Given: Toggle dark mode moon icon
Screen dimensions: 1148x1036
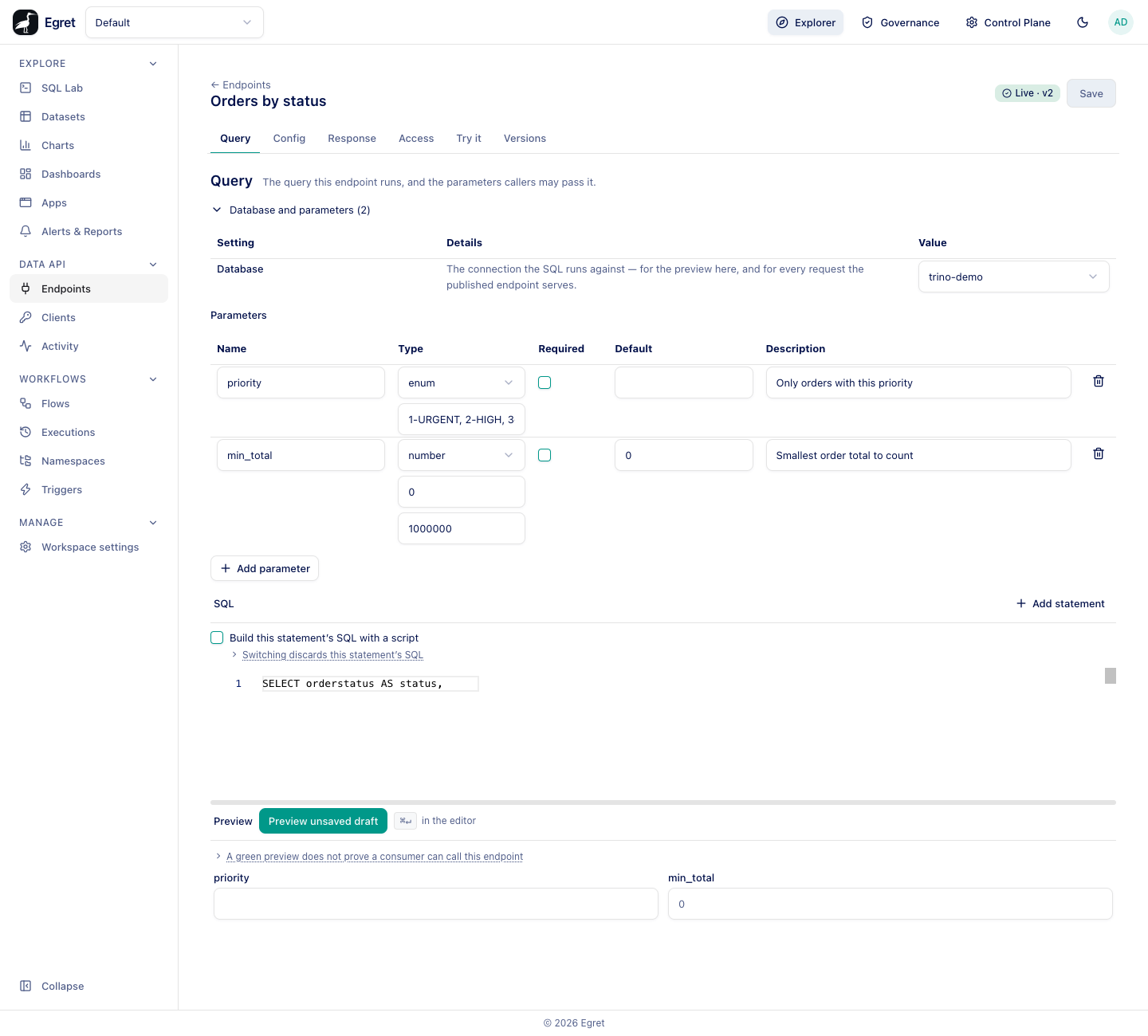Looking at the screenshot, I should [x=1083, y=22].
